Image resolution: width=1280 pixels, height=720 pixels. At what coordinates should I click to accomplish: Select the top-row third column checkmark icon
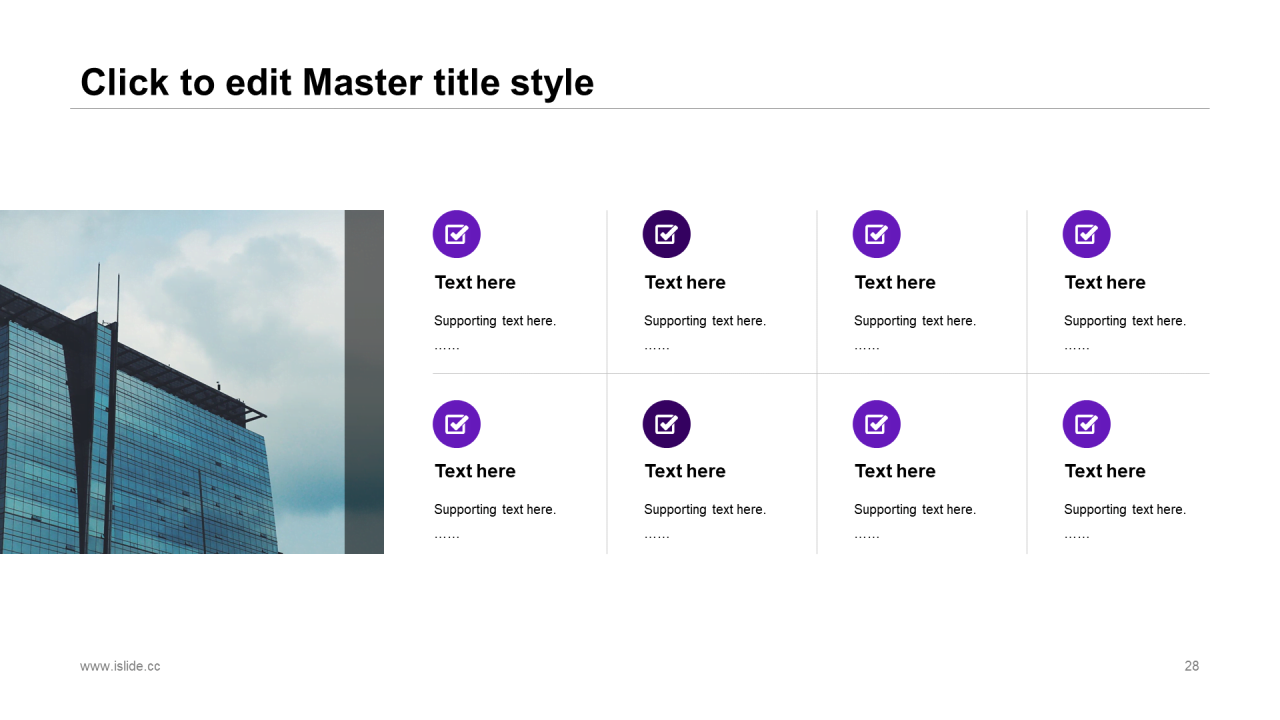pyautogui.click(x=876, y=234)
